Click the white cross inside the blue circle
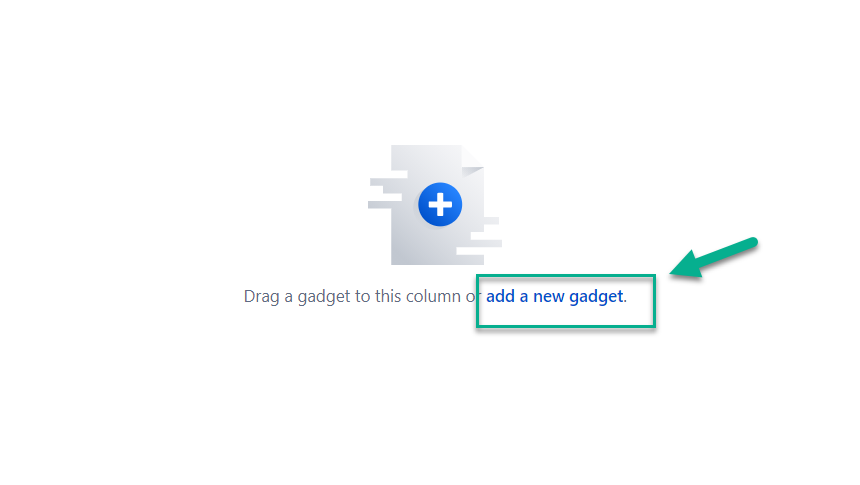 440,205
